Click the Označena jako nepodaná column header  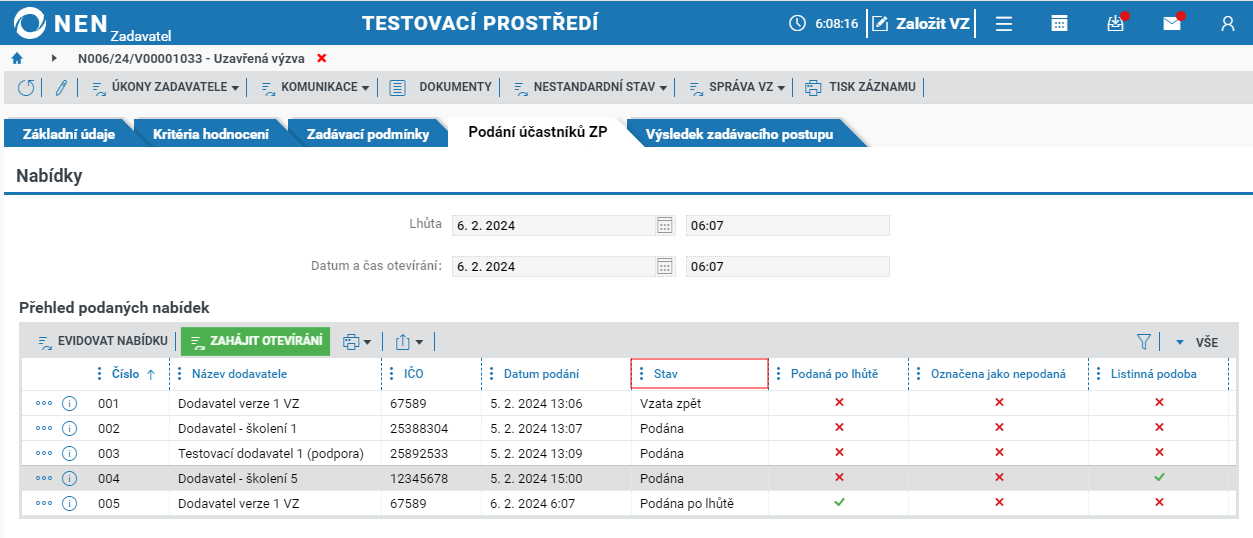click(998, 374)
